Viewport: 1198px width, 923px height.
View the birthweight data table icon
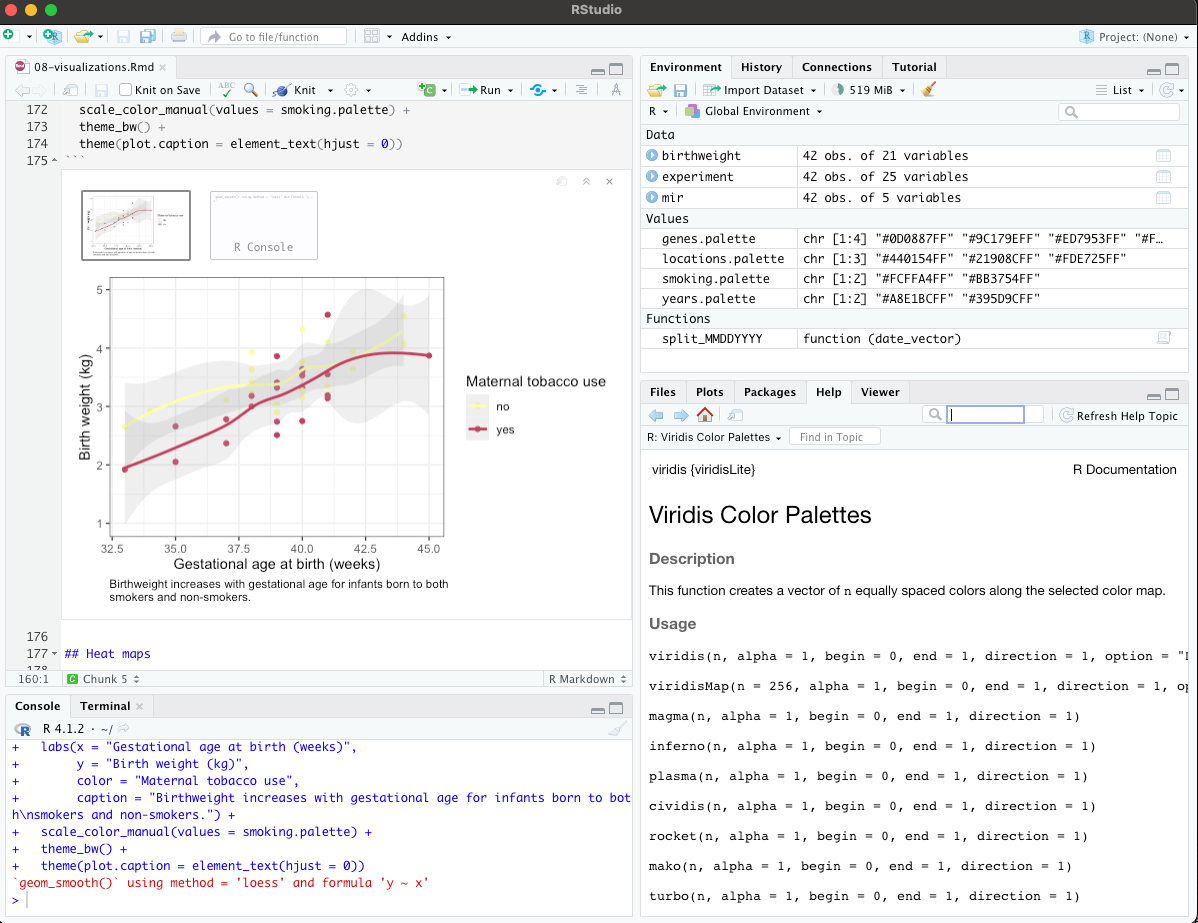[x=1163, y=155]
